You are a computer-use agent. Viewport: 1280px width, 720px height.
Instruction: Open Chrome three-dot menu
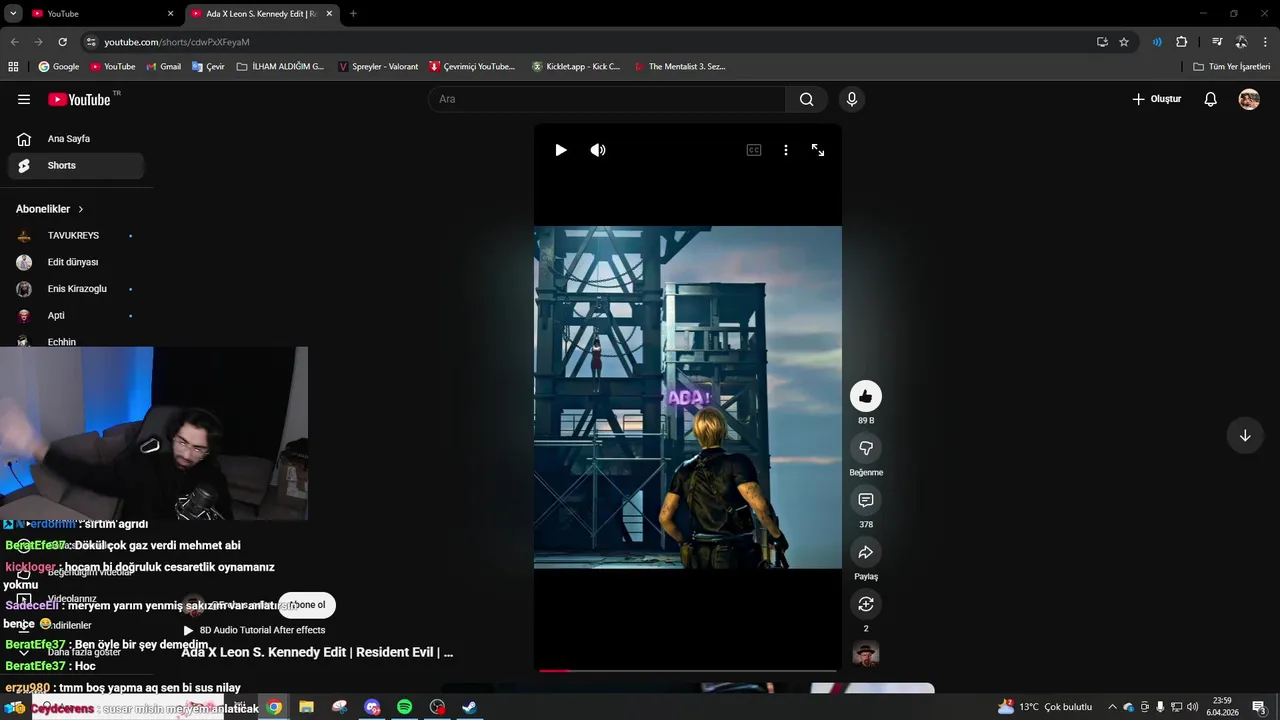1266,42
